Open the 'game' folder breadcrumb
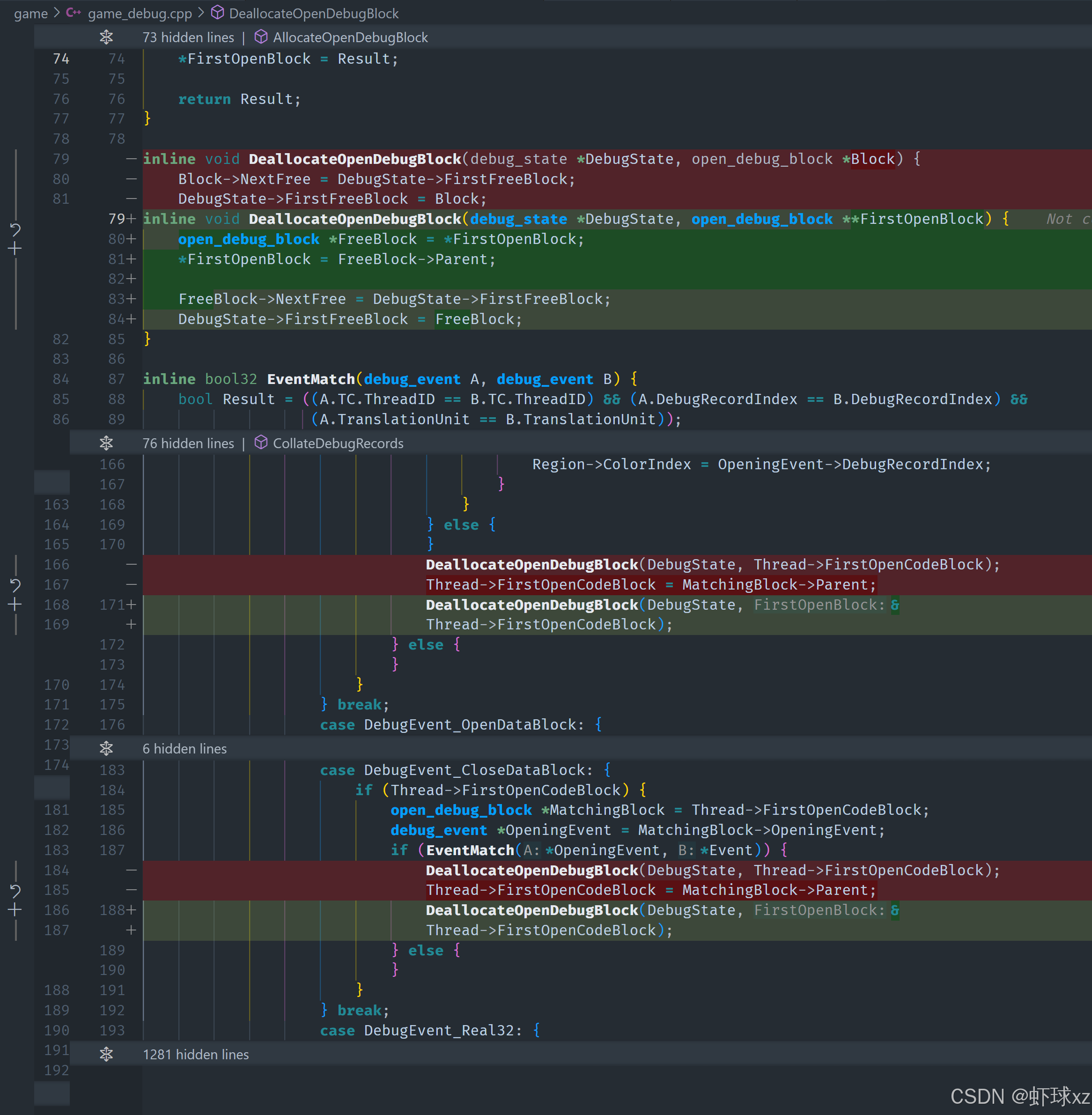Image resolution: width=1092 pixels, height=1115 pixels. (31, 13)
